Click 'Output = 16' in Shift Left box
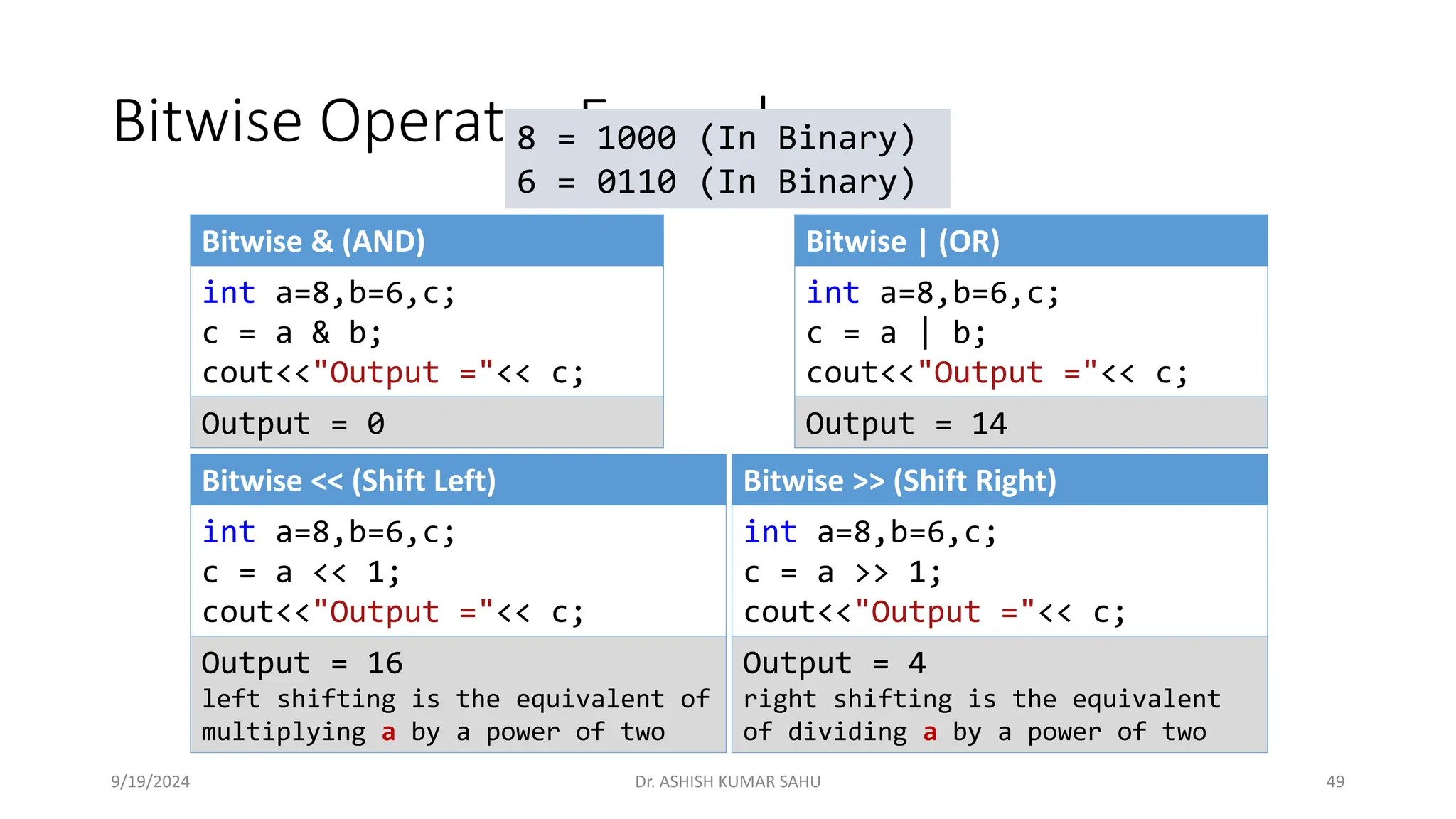Image resolution: width=1456 pixels, height=819 pixels. click(303, 663)
